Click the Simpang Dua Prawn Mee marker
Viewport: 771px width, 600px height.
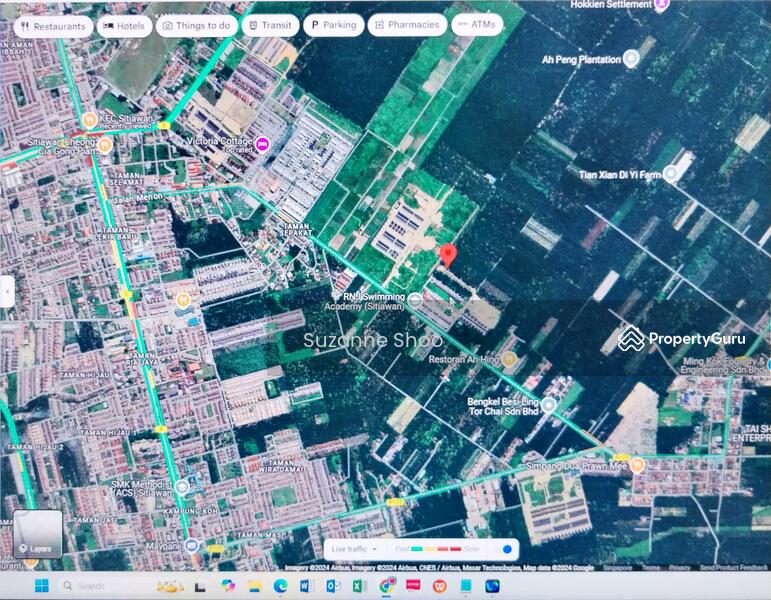[x=637, y=465]
